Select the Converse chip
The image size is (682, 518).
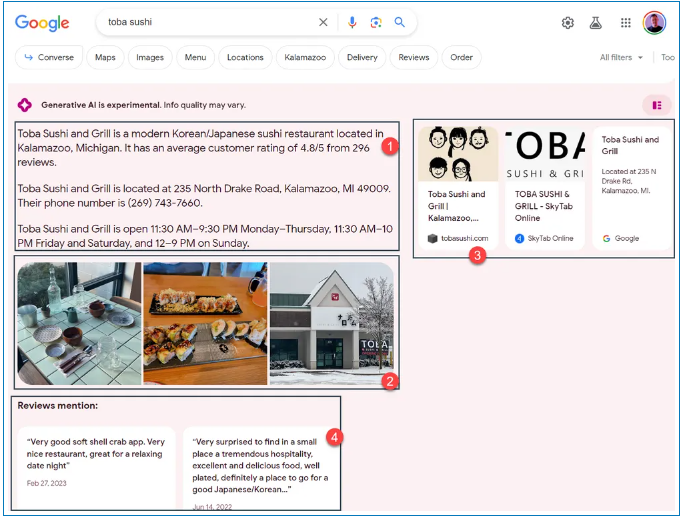tap(49, 57)
